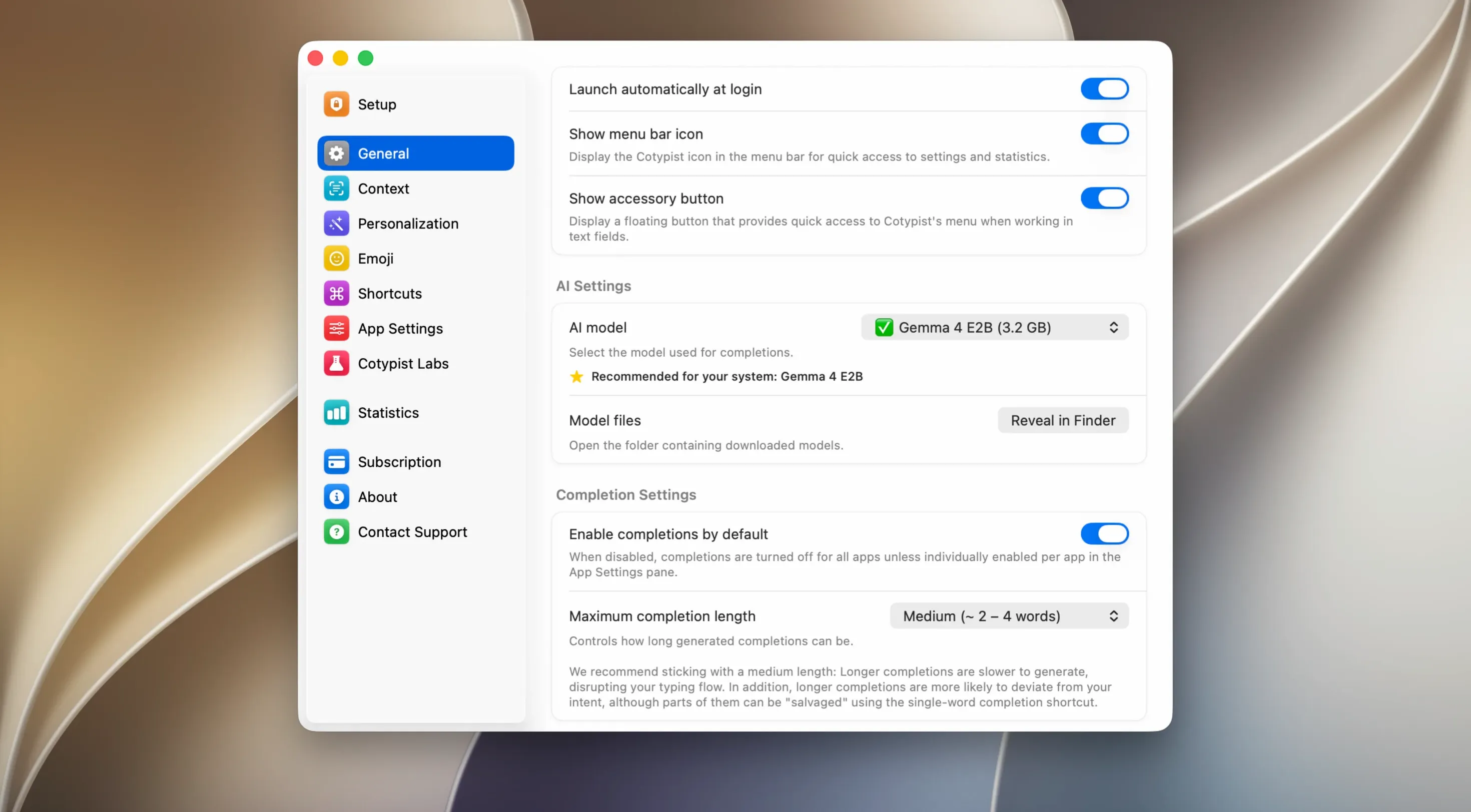The height and width of the screenshot is (812, 1471).
Task: Click the Statistics bar chart icon
Action: click(x=336, y=413)
